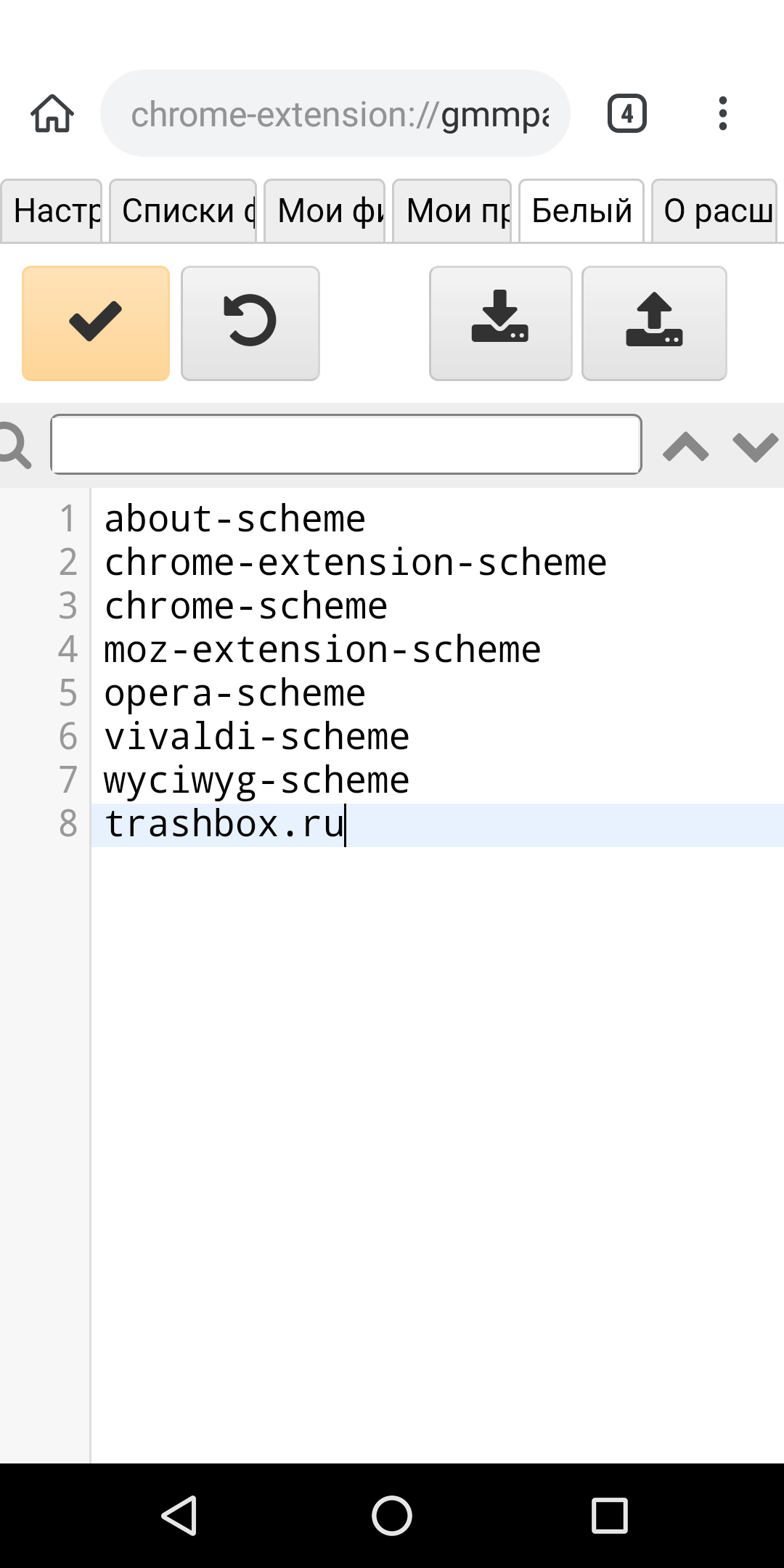
Task: Select the Белый whitelist tab
Action: pyautogui.click(x=581, y=211)
